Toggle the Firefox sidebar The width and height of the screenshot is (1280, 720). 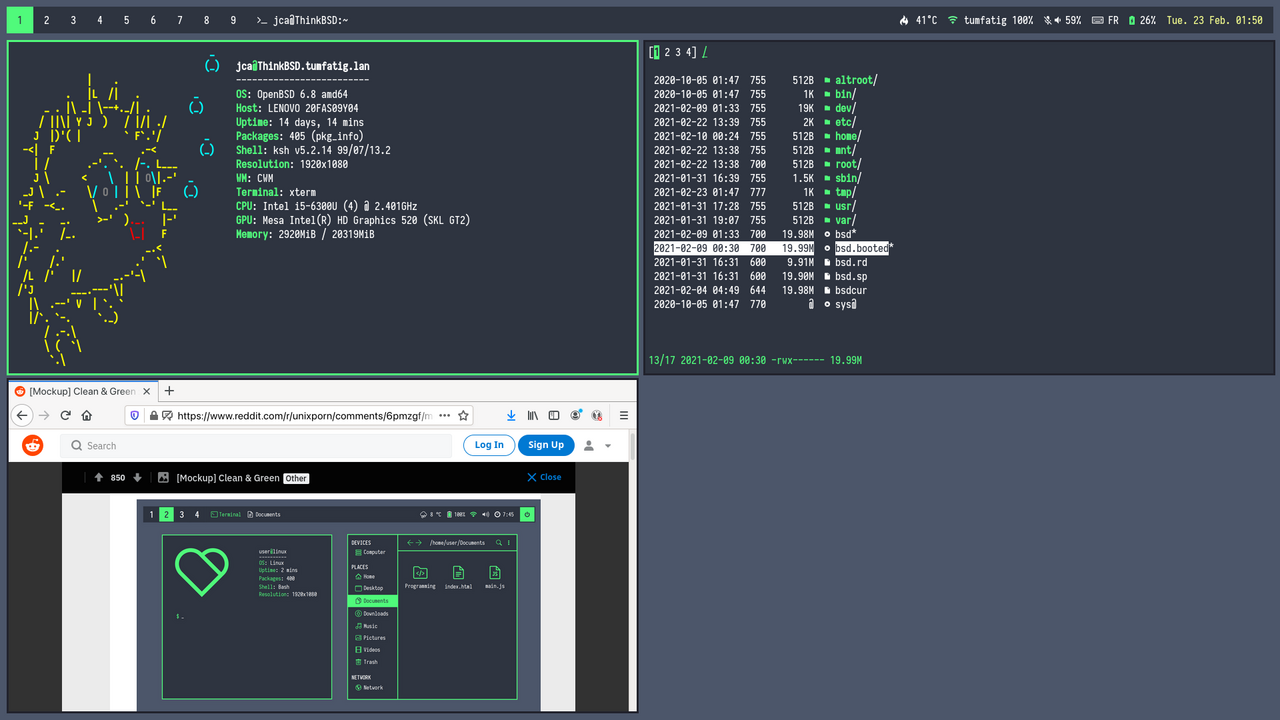554,415
